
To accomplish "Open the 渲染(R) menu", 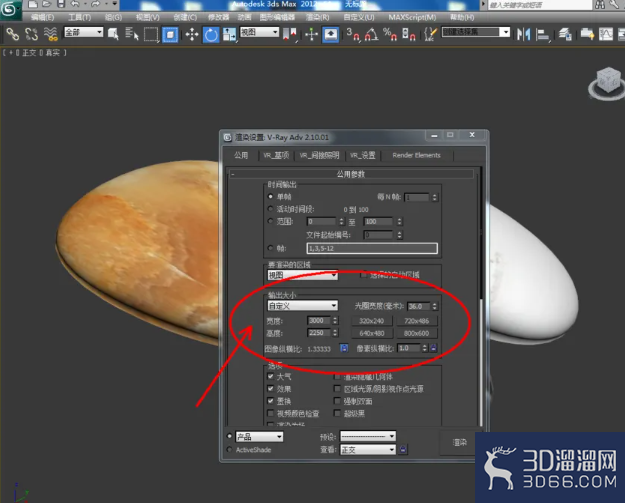I will (317, 18).
